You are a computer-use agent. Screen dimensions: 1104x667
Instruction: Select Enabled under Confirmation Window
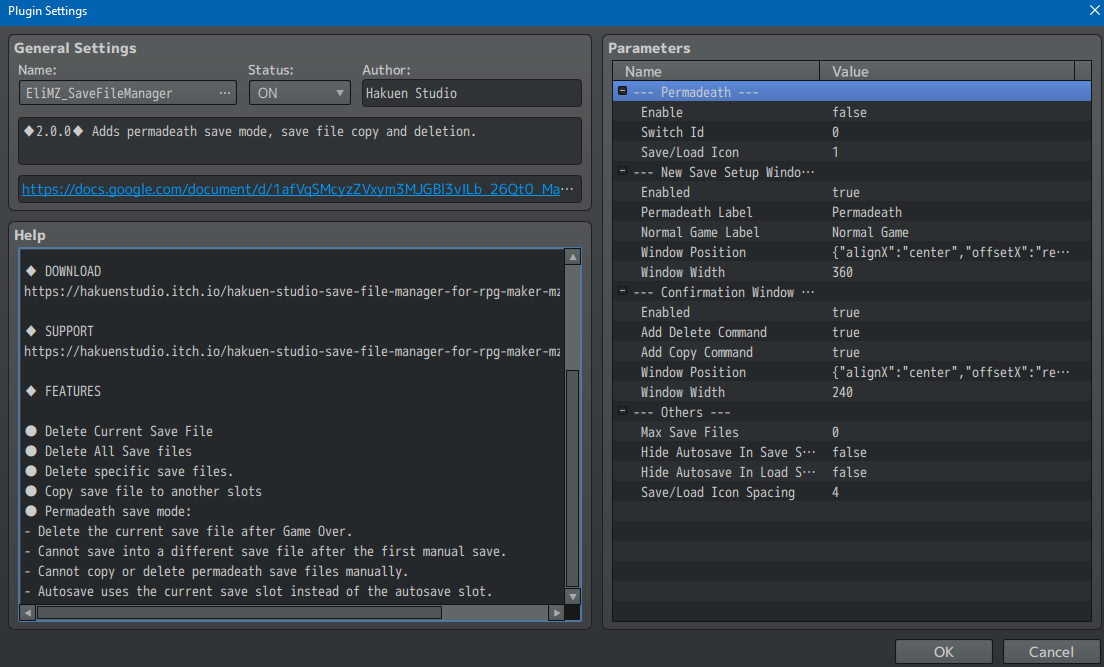852,312
